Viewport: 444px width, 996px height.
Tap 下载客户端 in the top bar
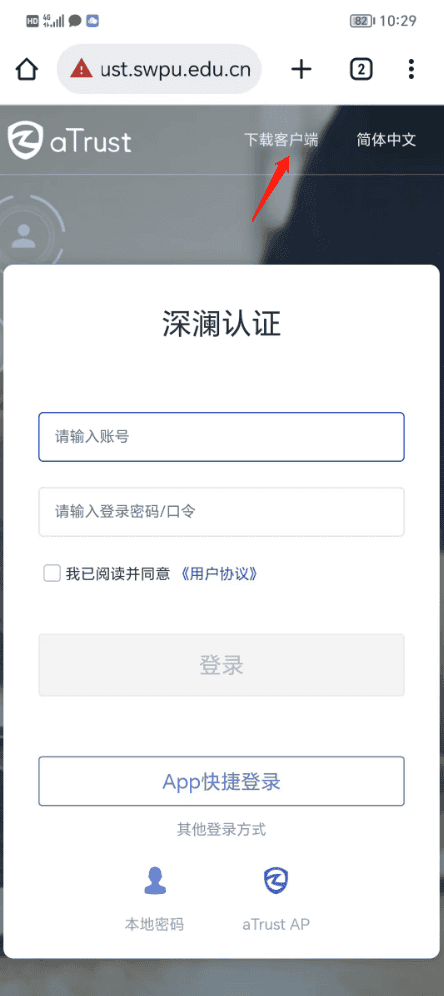tap(281, 140)
